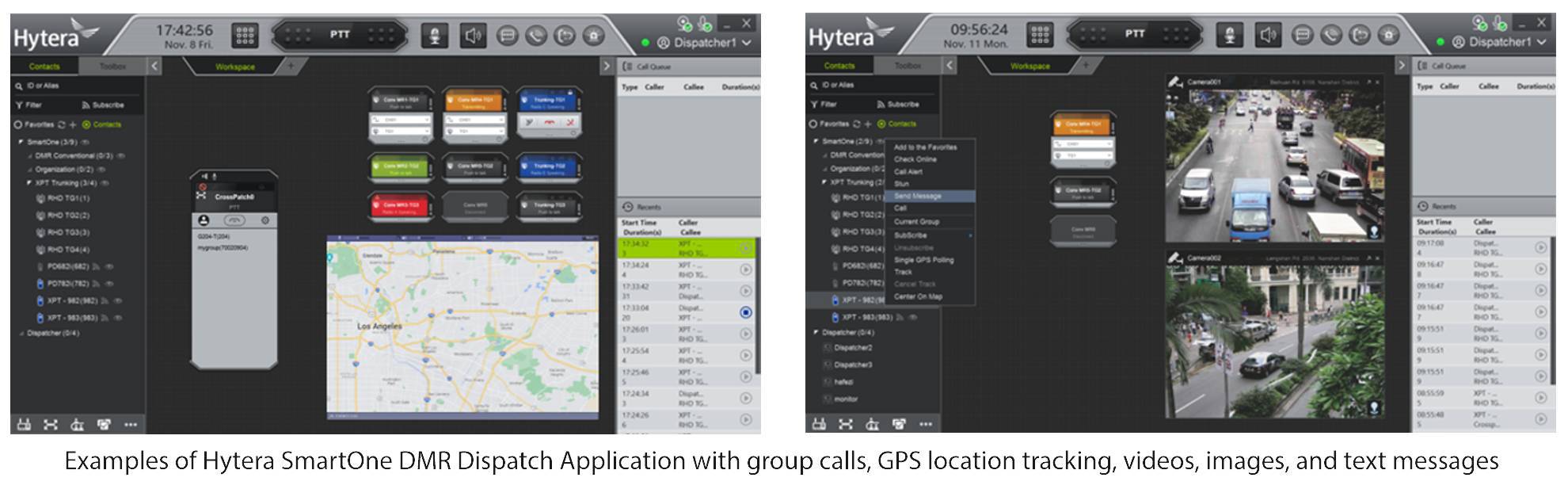This screenshot has height=489, width=1568.
Task: Switch to Toolbox tab in left screenshot
Action: click(112, 67)
